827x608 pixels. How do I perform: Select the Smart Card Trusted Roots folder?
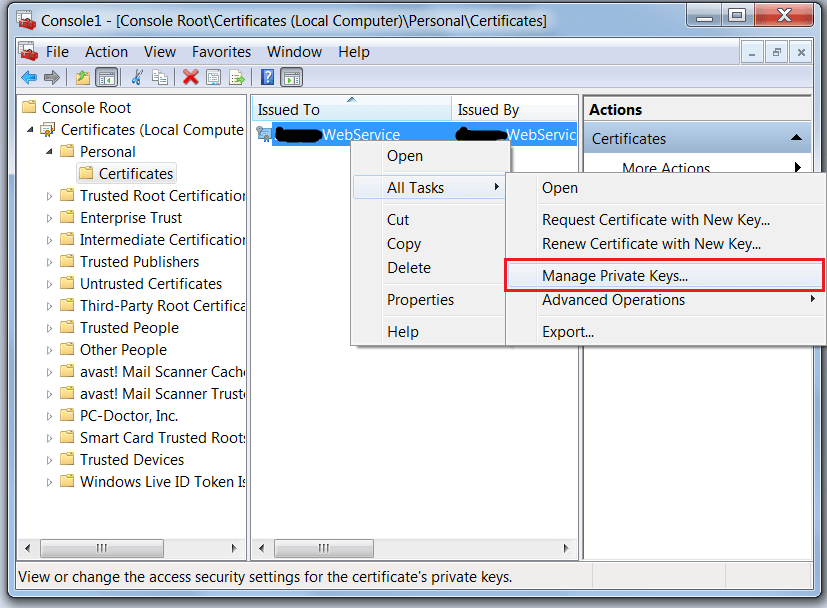click(x=152, y=438)
